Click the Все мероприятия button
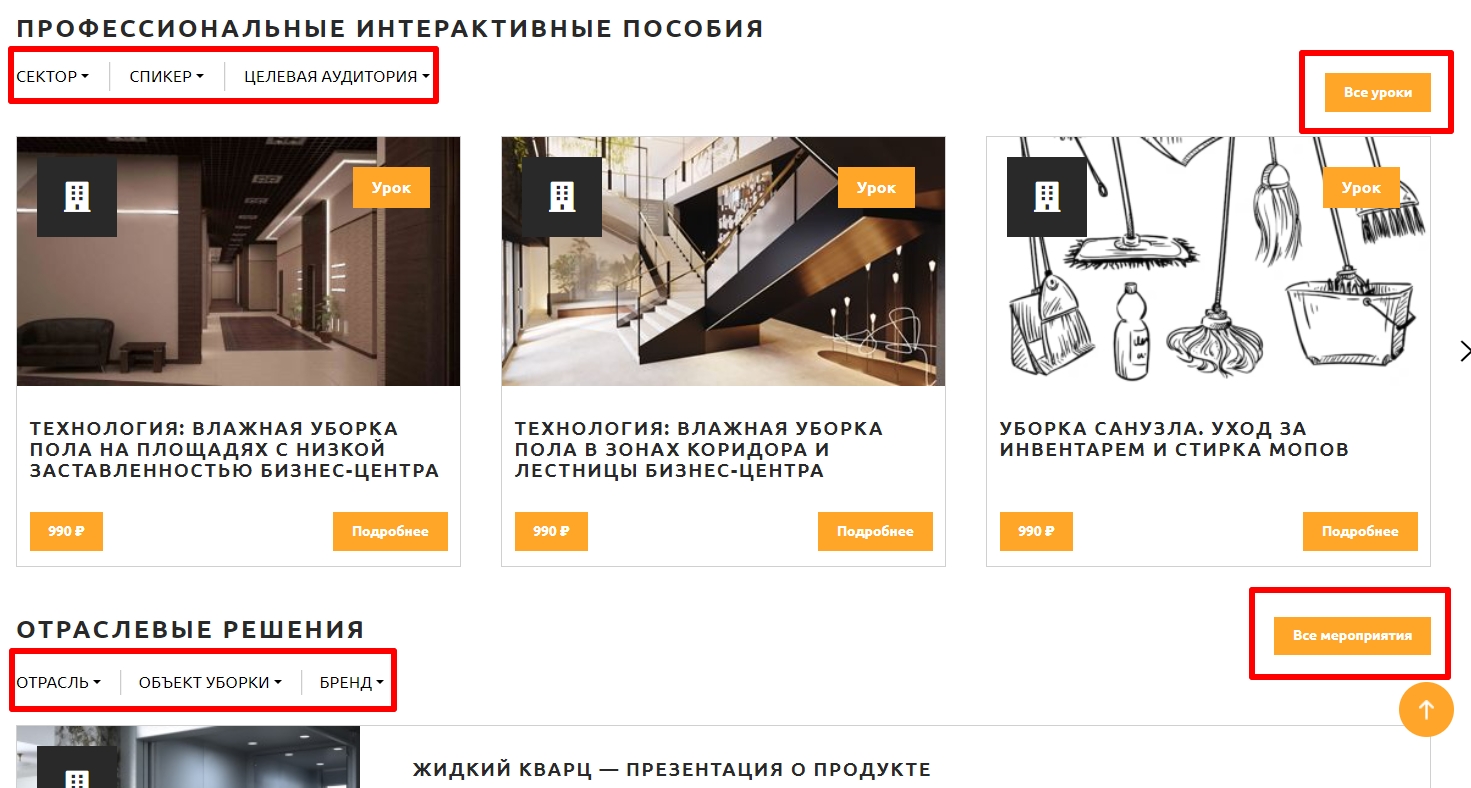 click(1352, 636)
